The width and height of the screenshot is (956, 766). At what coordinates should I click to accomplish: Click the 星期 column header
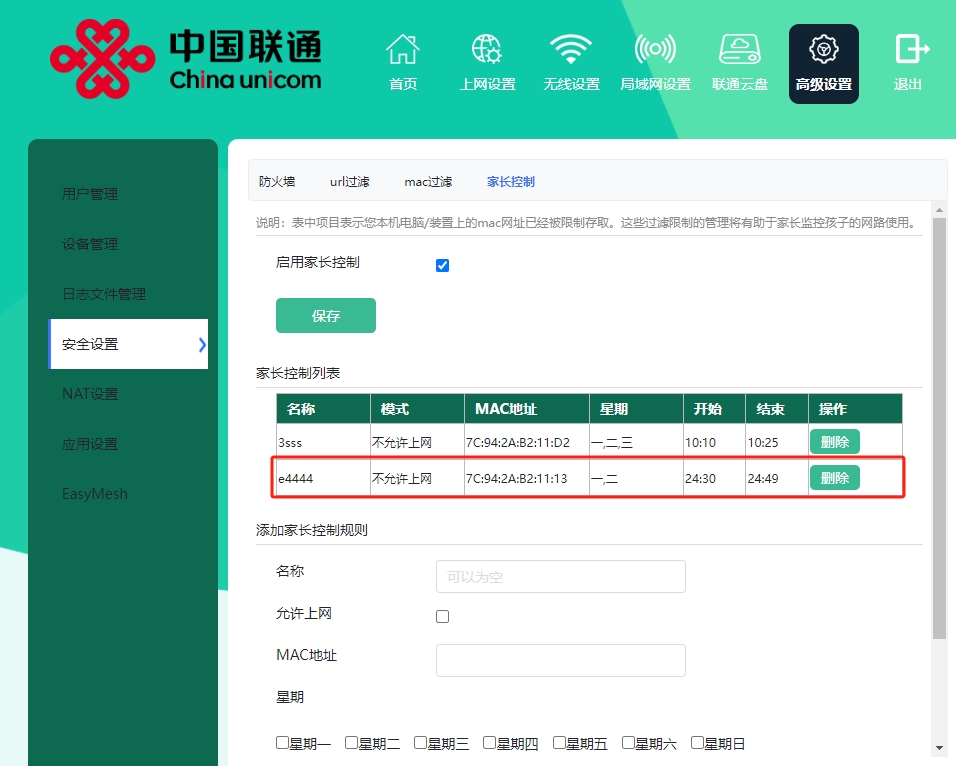636,409
